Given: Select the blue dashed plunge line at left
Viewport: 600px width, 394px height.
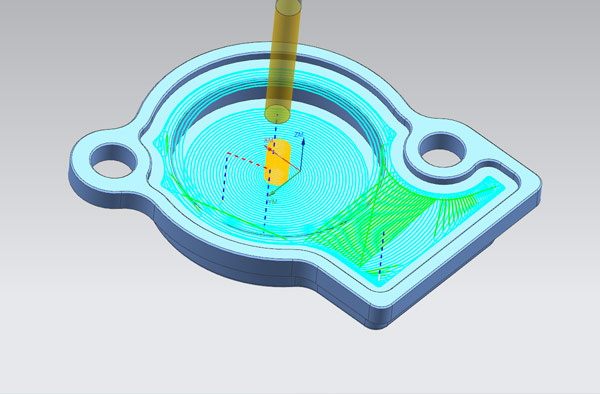Looking at the screenshot, I should point(225,177).
